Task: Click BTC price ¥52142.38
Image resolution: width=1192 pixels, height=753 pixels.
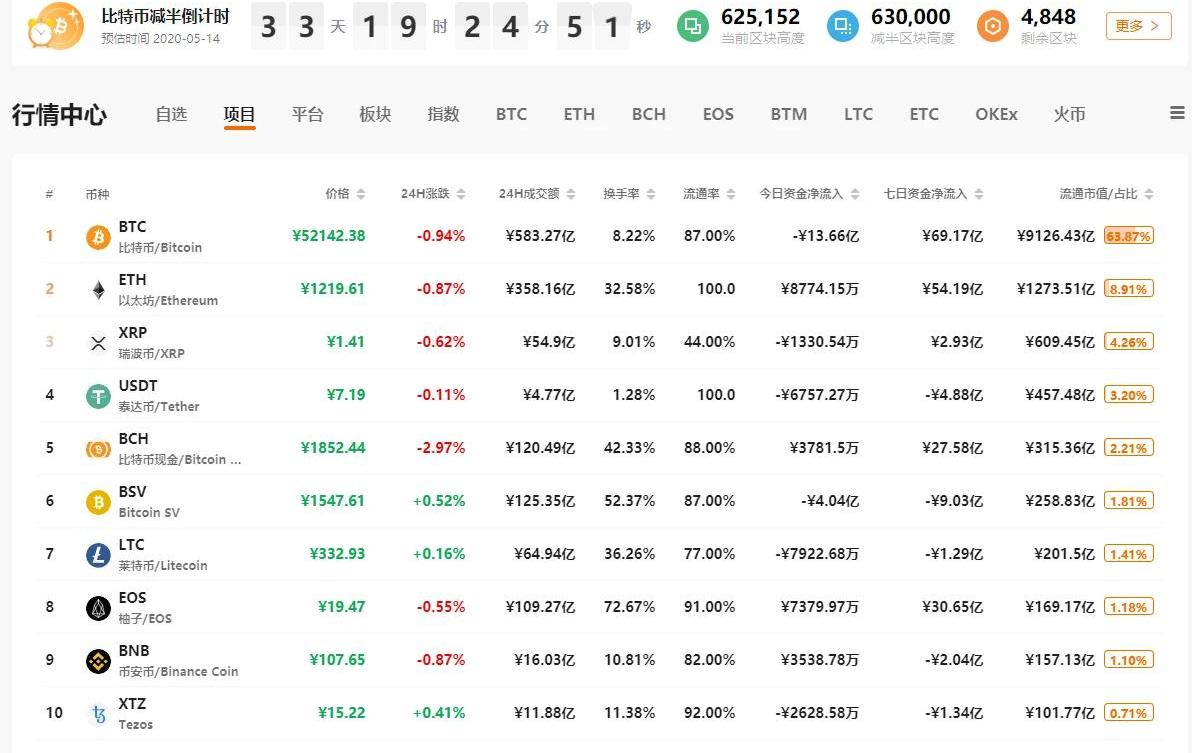Action: coord(328,236)
